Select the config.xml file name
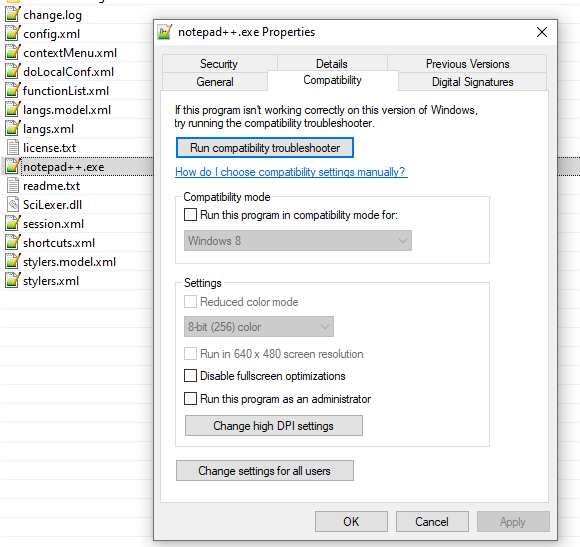 pos(51,34)
